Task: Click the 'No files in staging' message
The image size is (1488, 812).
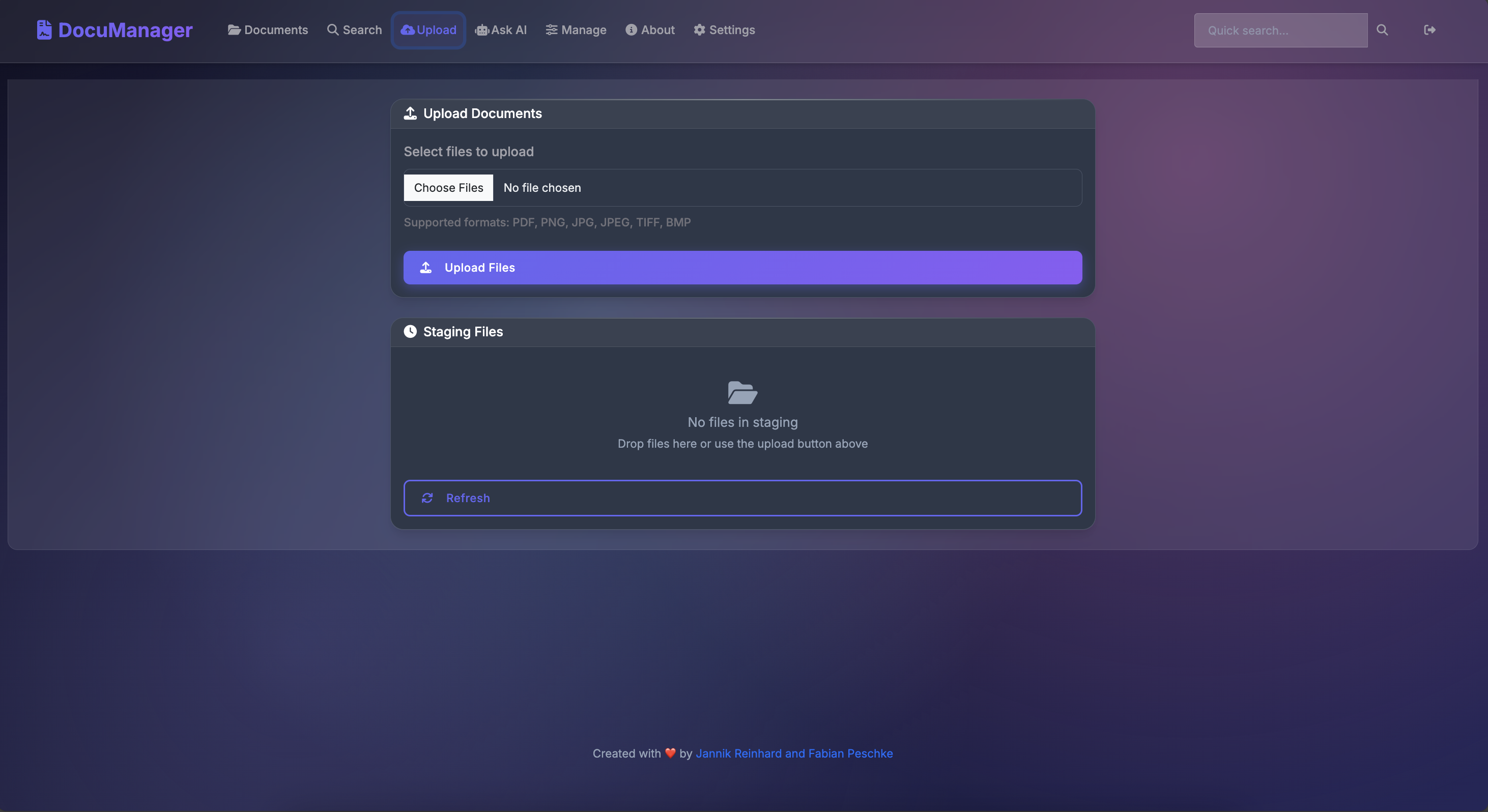Action: coord(743,422)
